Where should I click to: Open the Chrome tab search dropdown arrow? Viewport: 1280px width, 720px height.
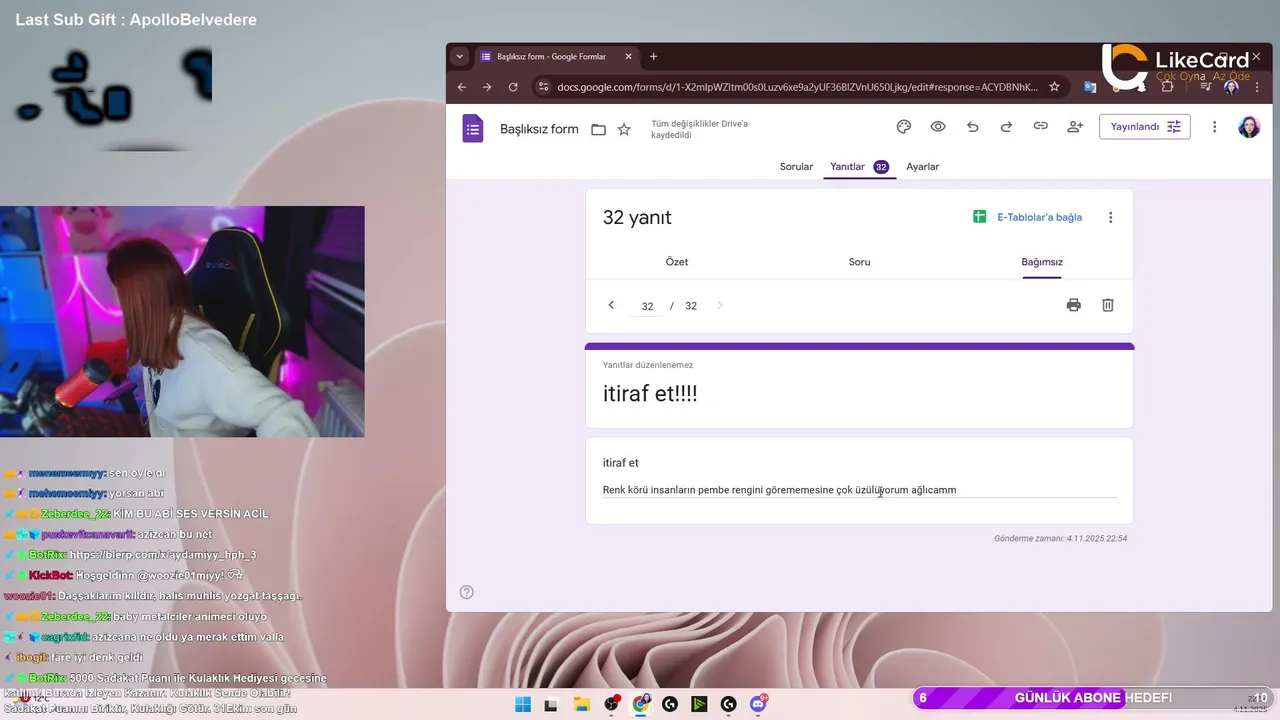point(460,57)
